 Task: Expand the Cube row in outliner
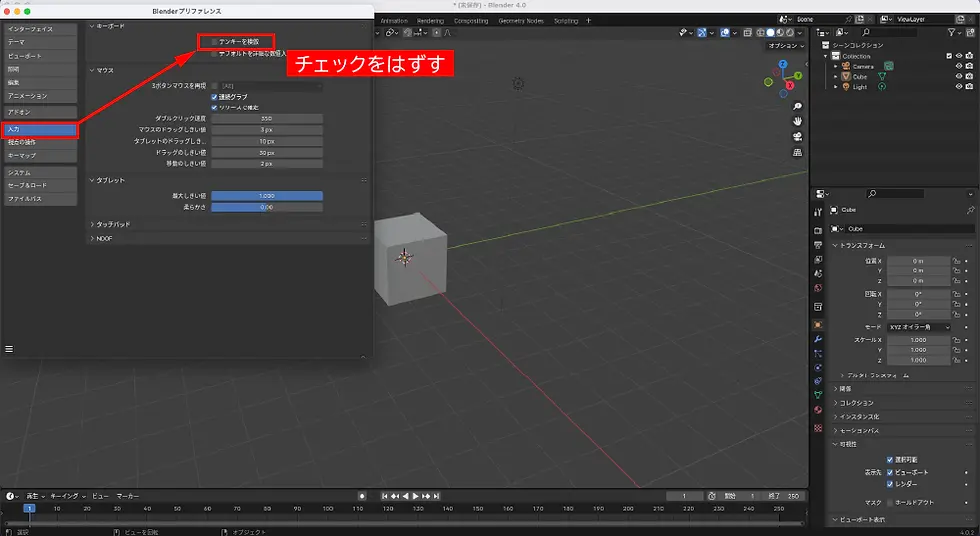(836, 76)
